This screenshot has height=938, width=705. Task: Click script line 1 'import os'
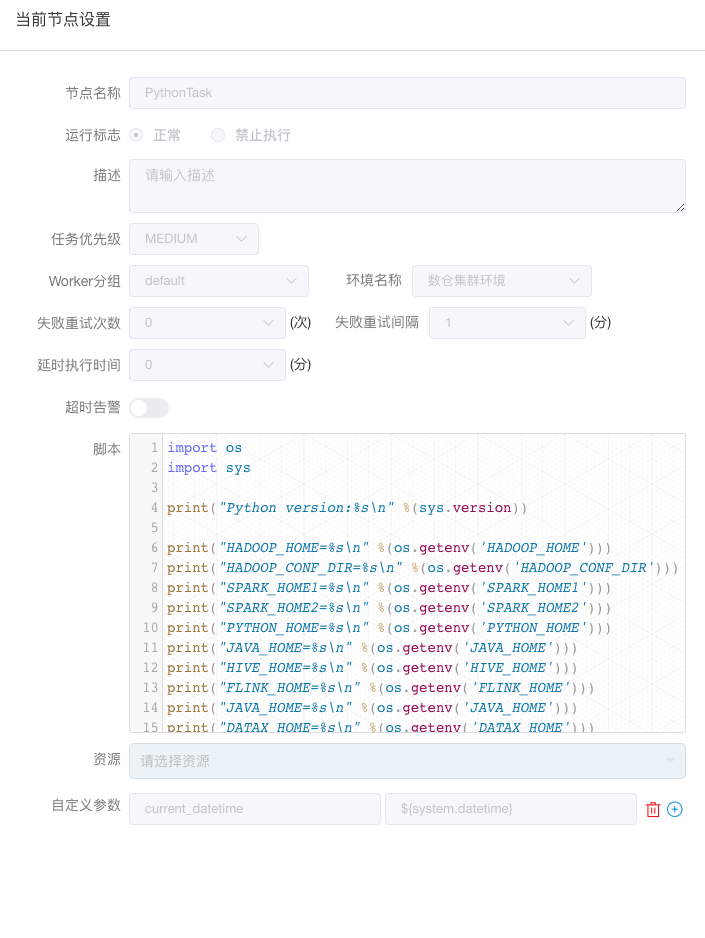click(x=205, y=447)
